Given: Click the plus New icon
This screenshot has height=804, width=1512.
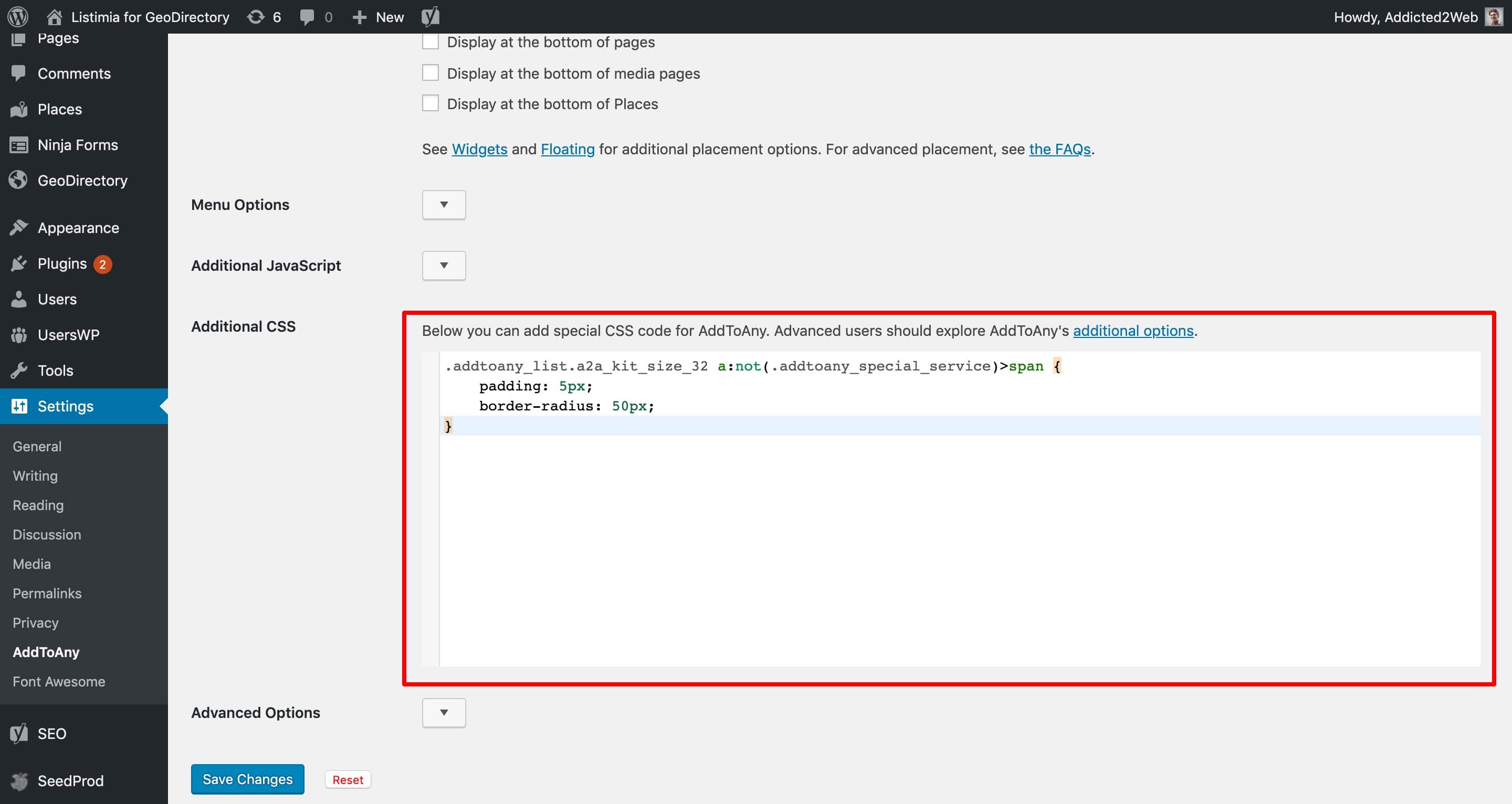Looking at the screenshot, I should coord(359,18).
